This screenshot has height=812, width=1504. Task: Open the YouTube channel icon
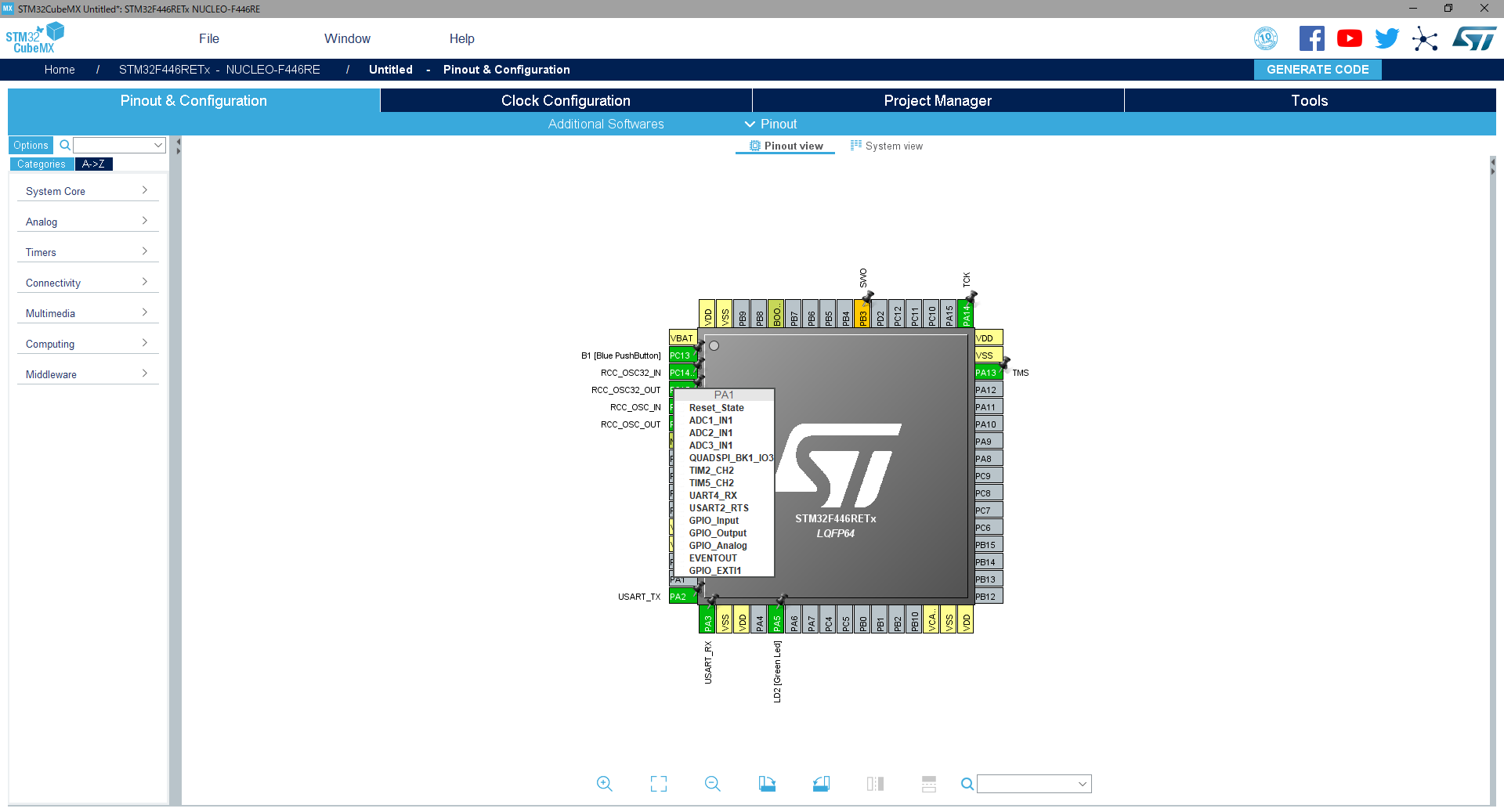pos(1349,38)
